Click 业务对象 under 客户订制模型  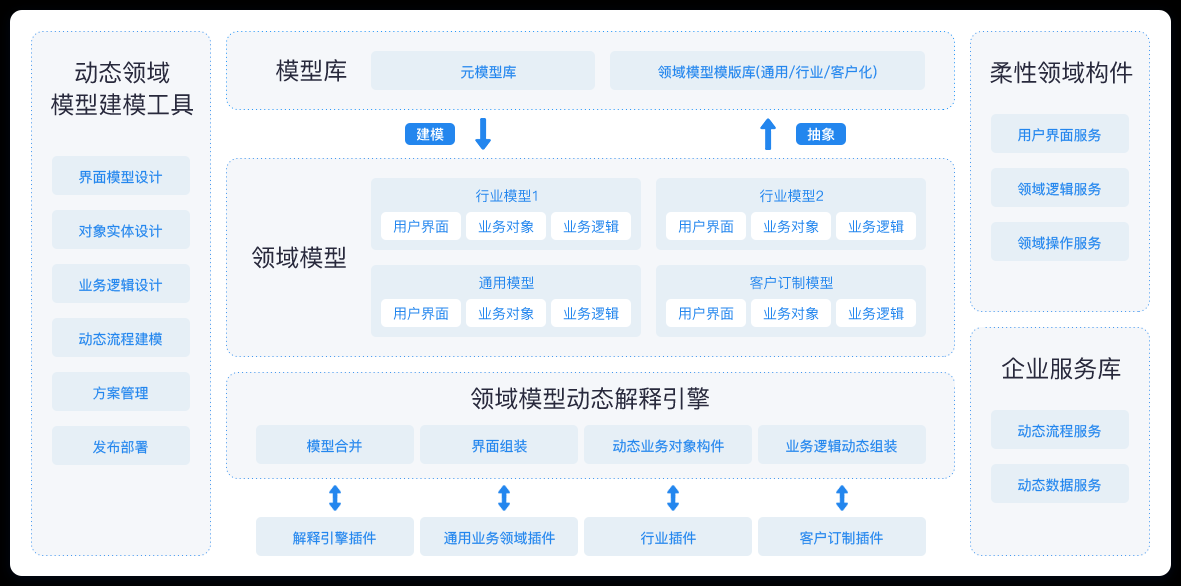(x=791, y=313)
